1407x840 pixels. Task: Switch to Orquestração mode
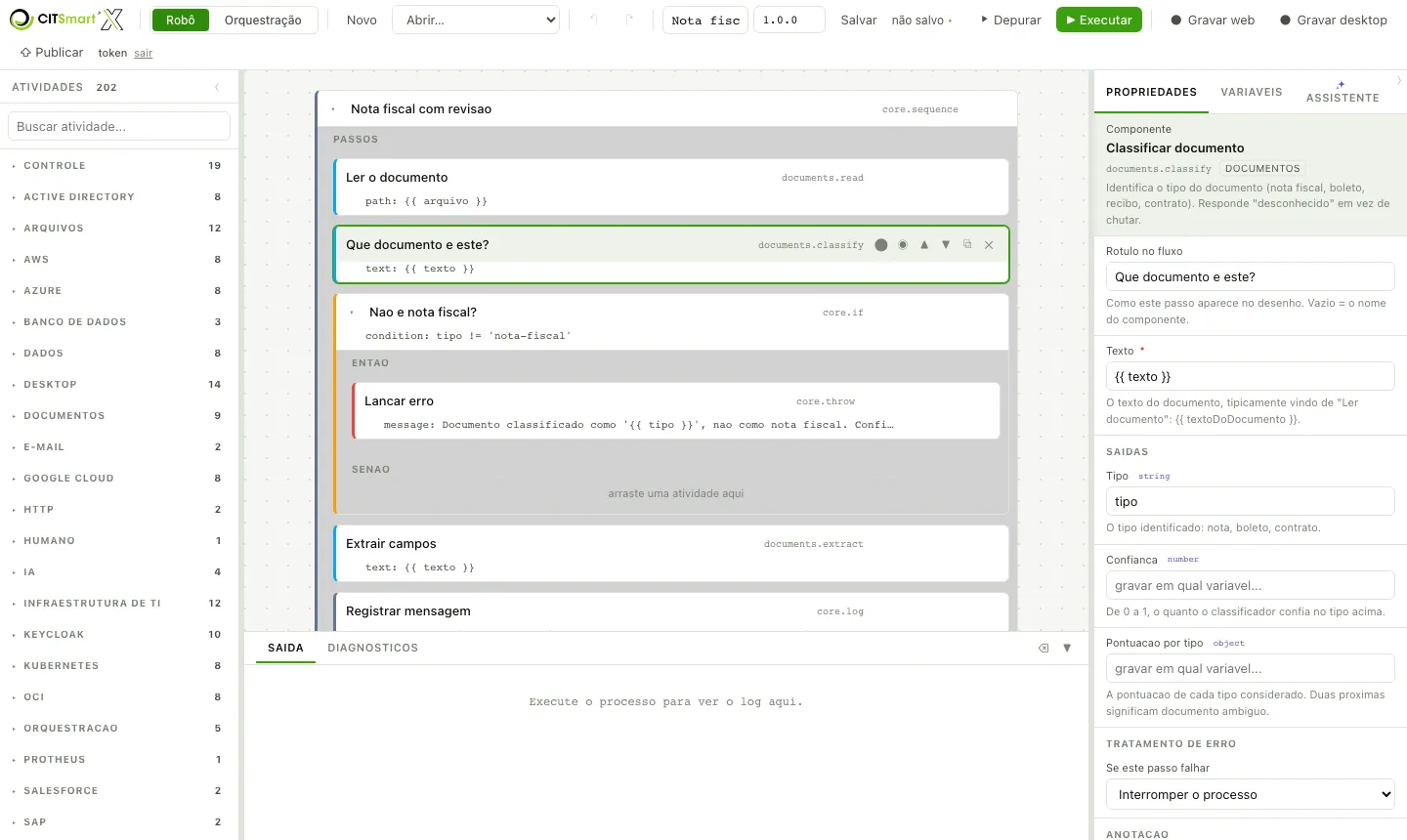263,20
